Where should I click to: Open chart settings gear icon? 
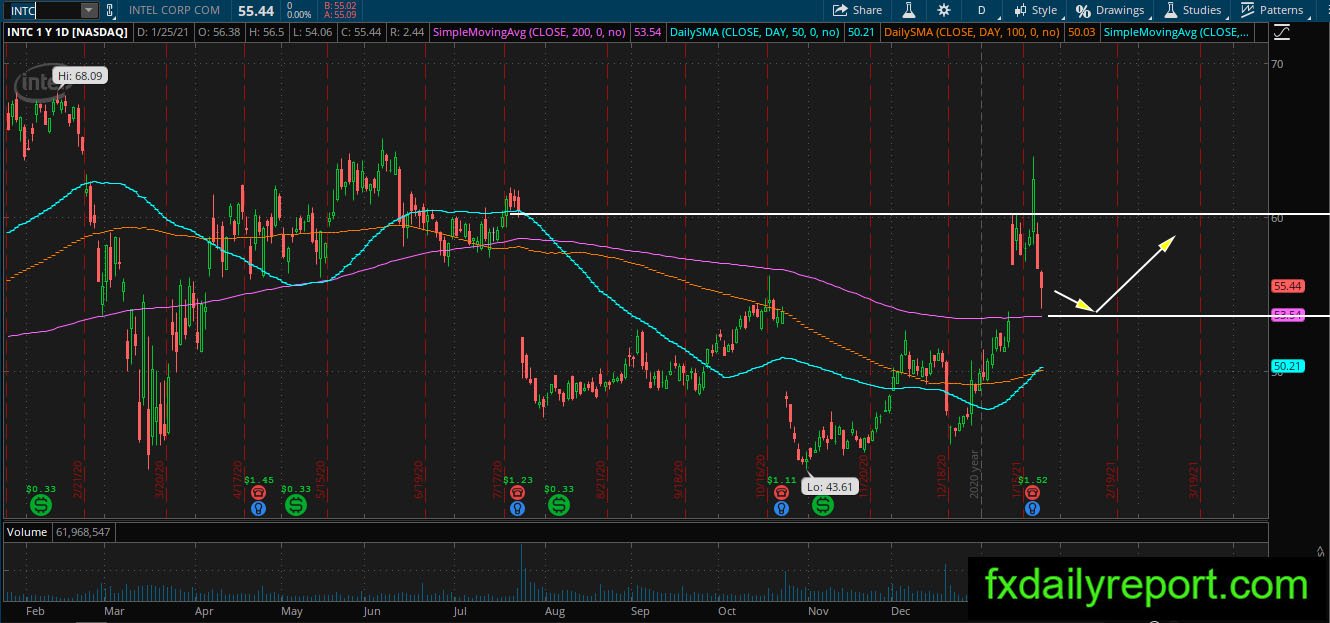(944, 10)
